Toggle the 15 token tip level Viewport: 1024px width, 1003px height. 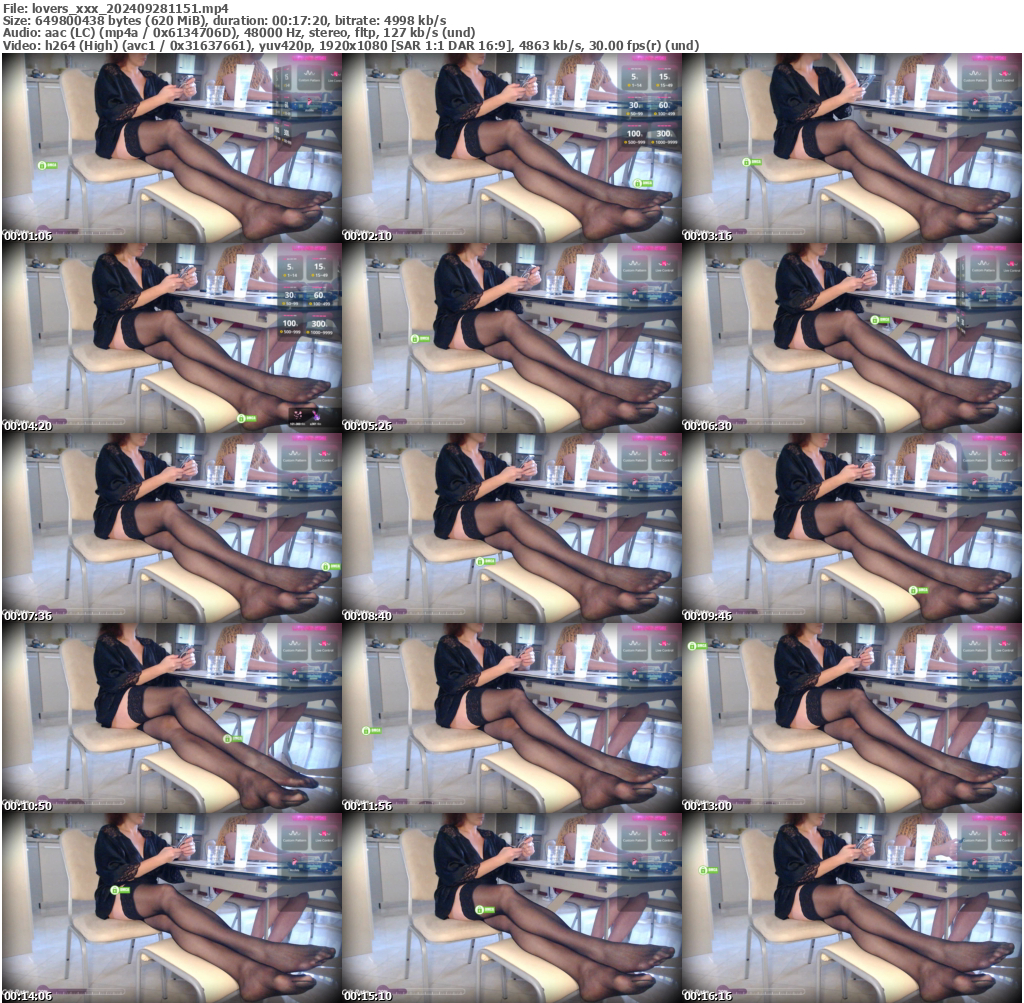coord(663,76)
